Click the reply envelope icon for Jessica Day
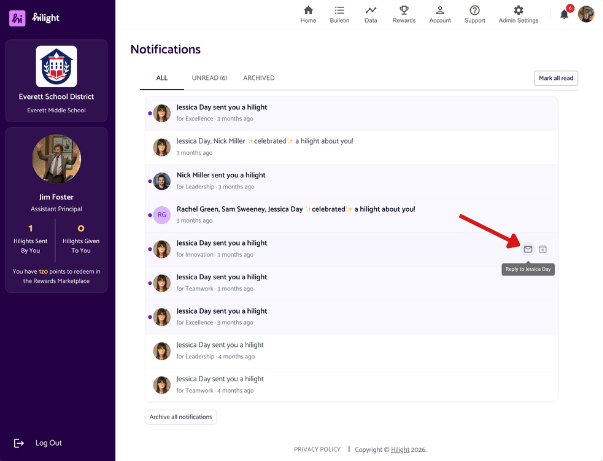603x461 pixels. pos(528,249)
